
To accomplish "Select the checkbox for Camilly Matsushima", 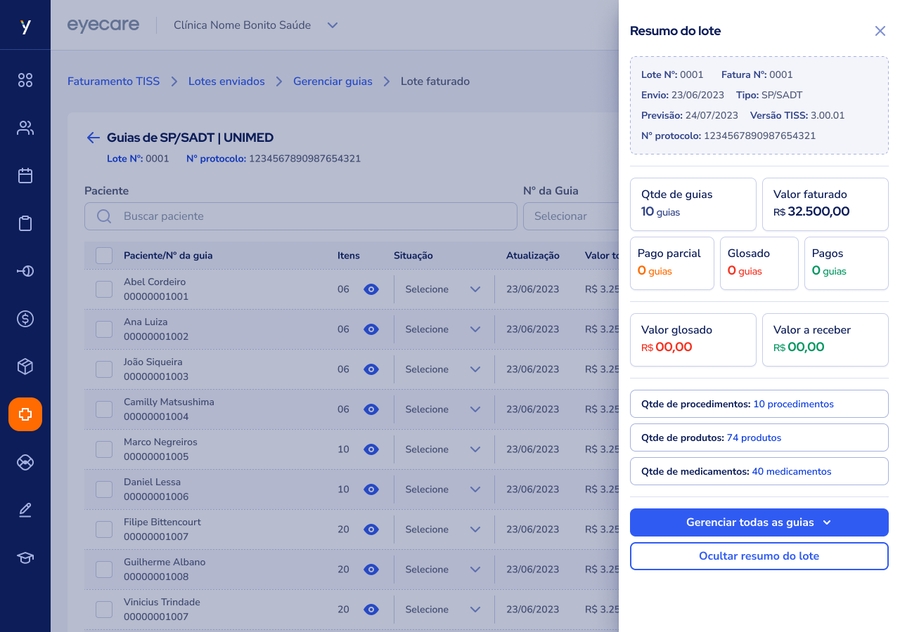I will click(x=104, y=409).
